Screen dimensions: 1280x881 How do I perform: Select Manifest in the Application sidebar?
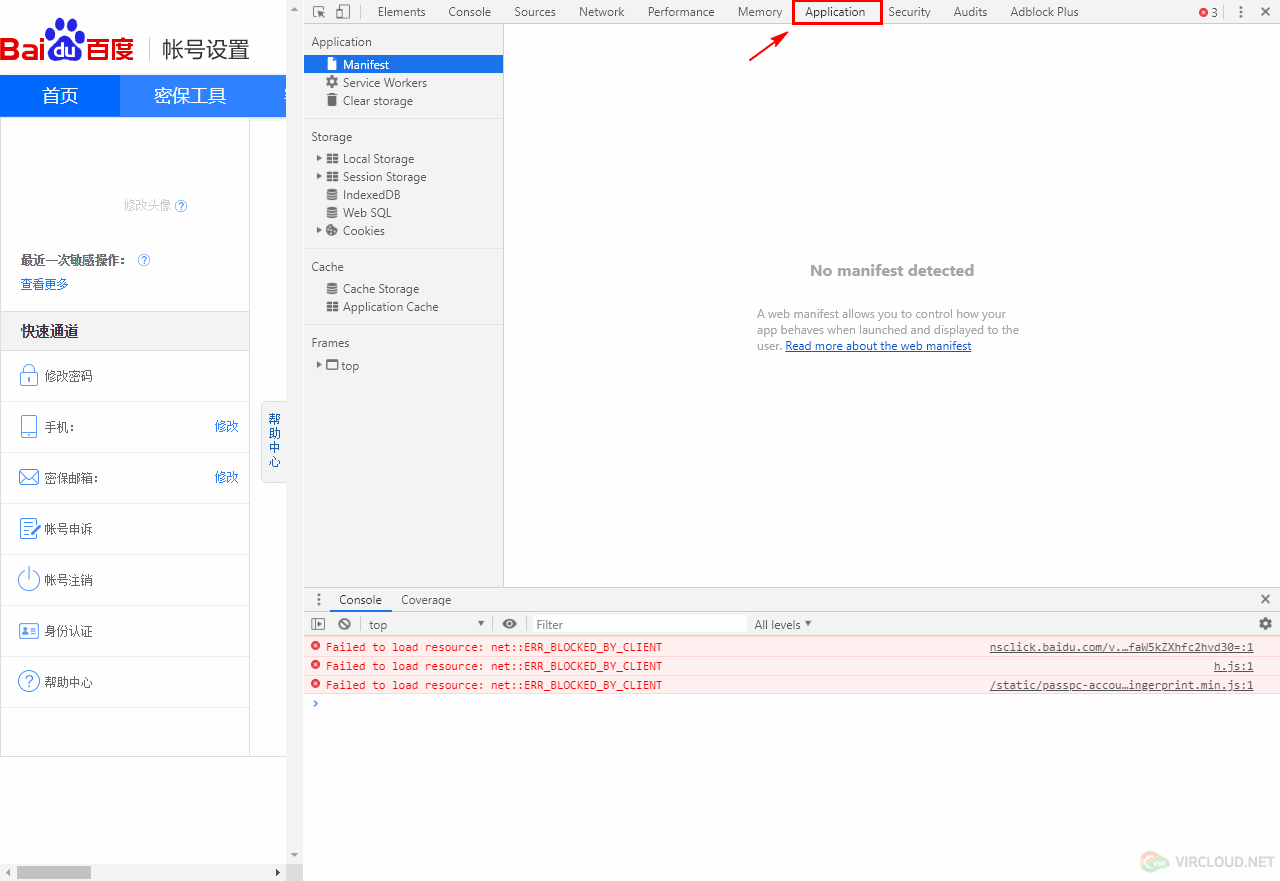point(403,64)
